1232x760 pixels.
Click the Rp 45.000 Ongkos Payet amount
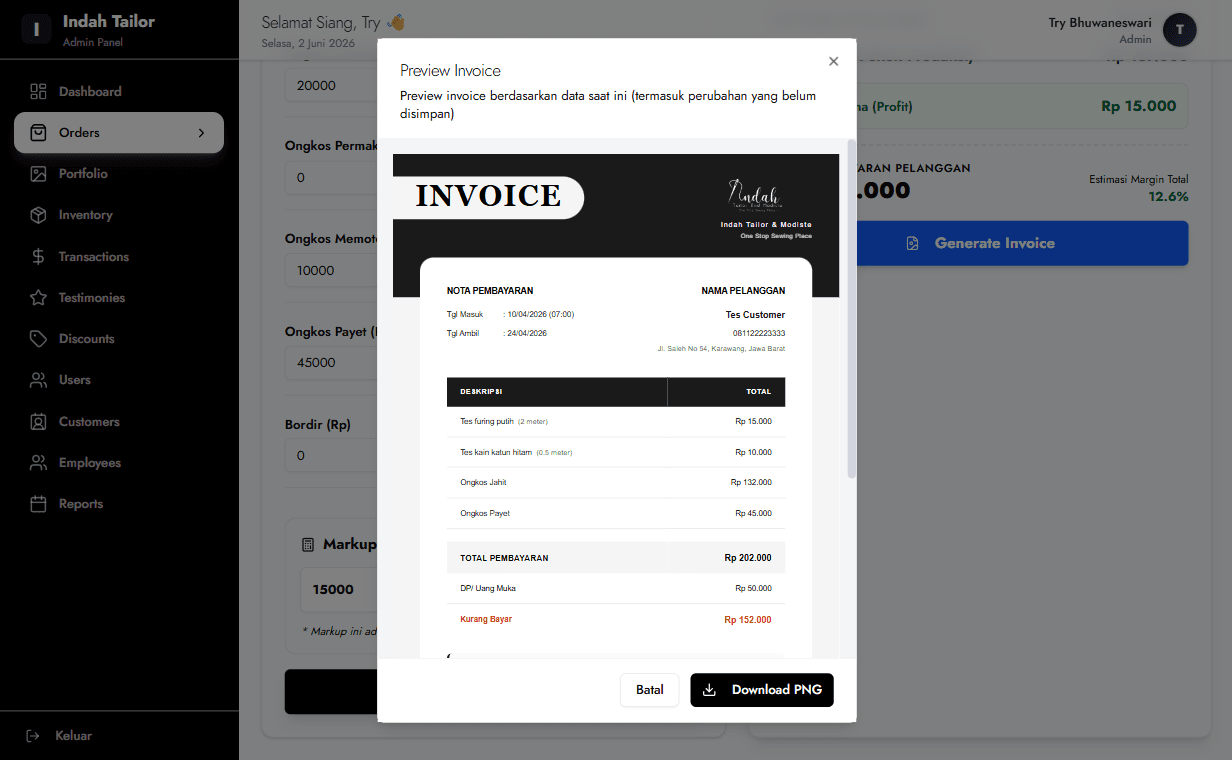click(753, 513)
